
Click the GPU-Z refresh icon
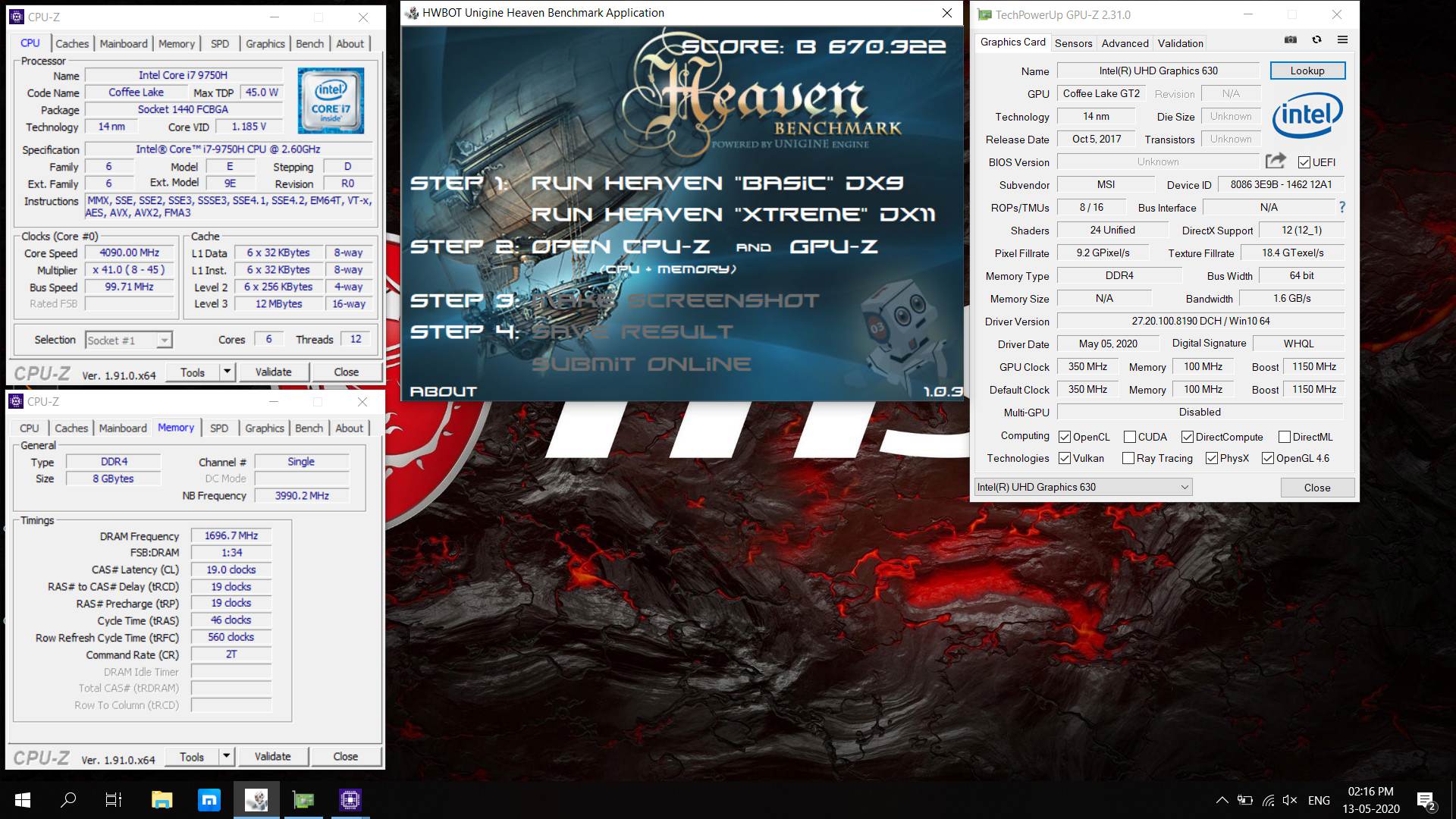click(x=1316, y=40)
